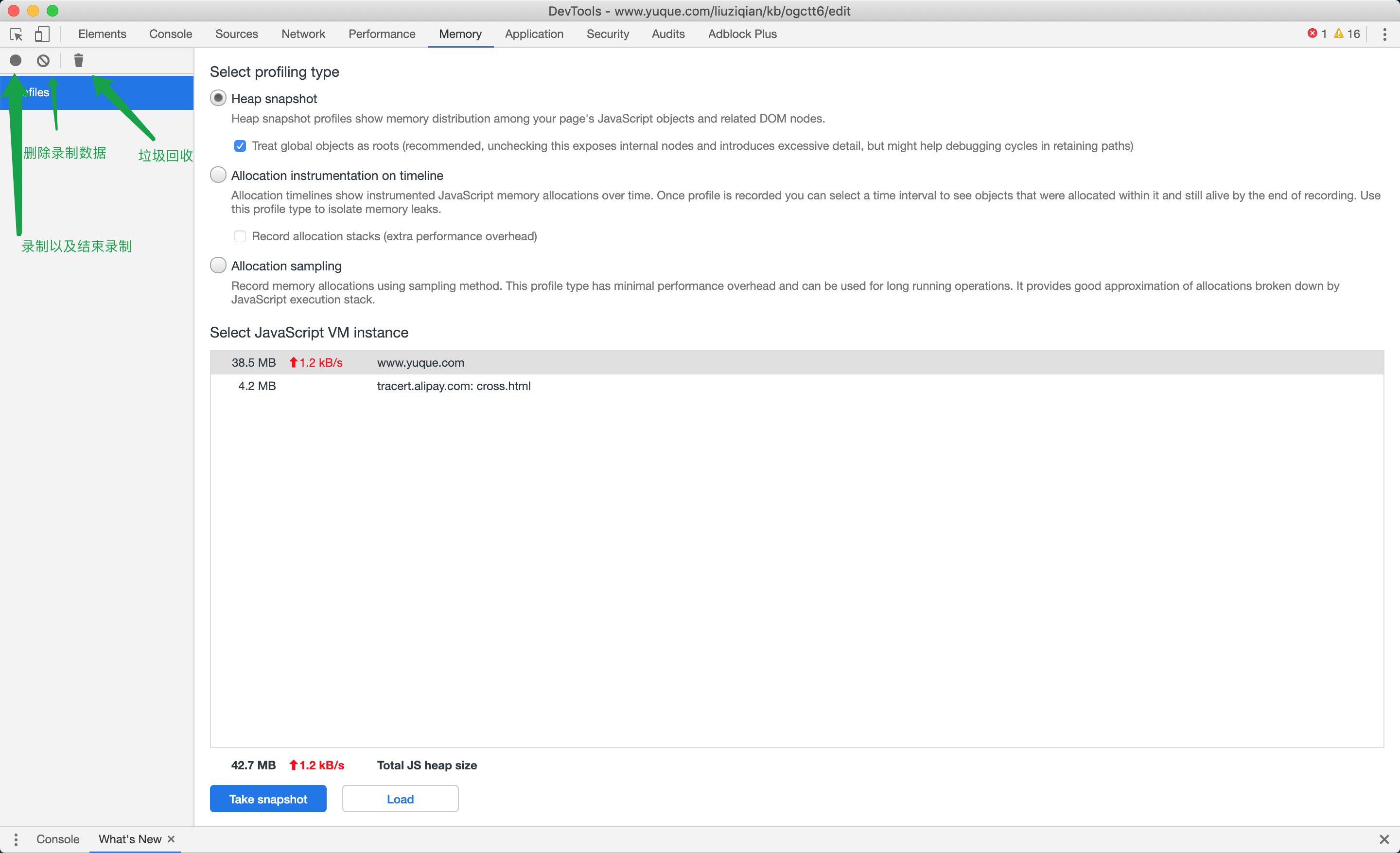
Task: Open the DevTools three-dot customize menu
Action: [1384, 34]
